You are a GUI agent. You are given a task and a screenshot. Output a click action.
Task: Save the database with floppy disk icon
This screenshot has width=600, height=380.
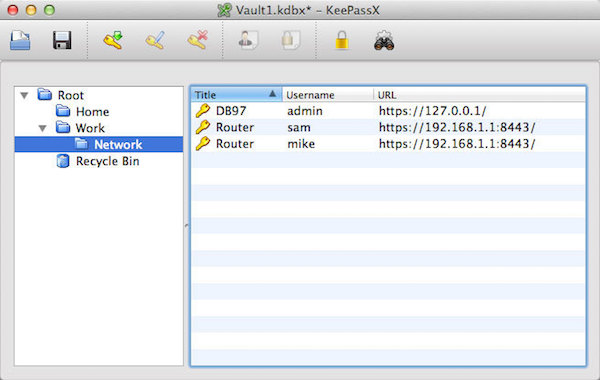[x=62, y=40]
